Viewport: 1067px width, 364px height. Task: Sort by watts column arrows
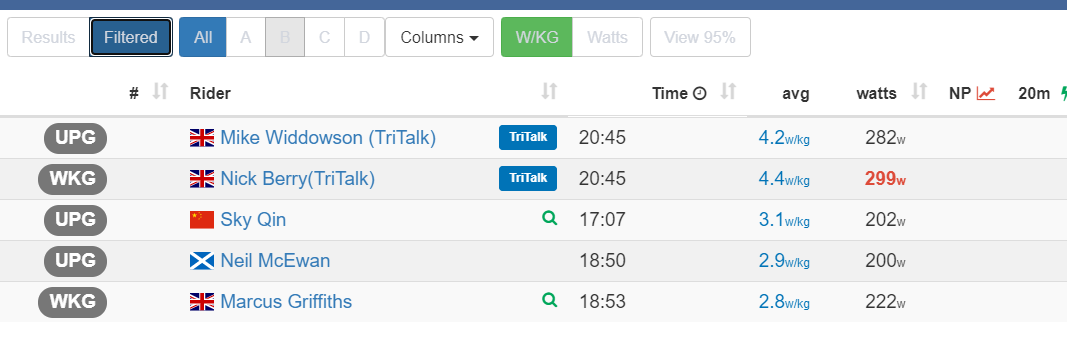[919, 91]
